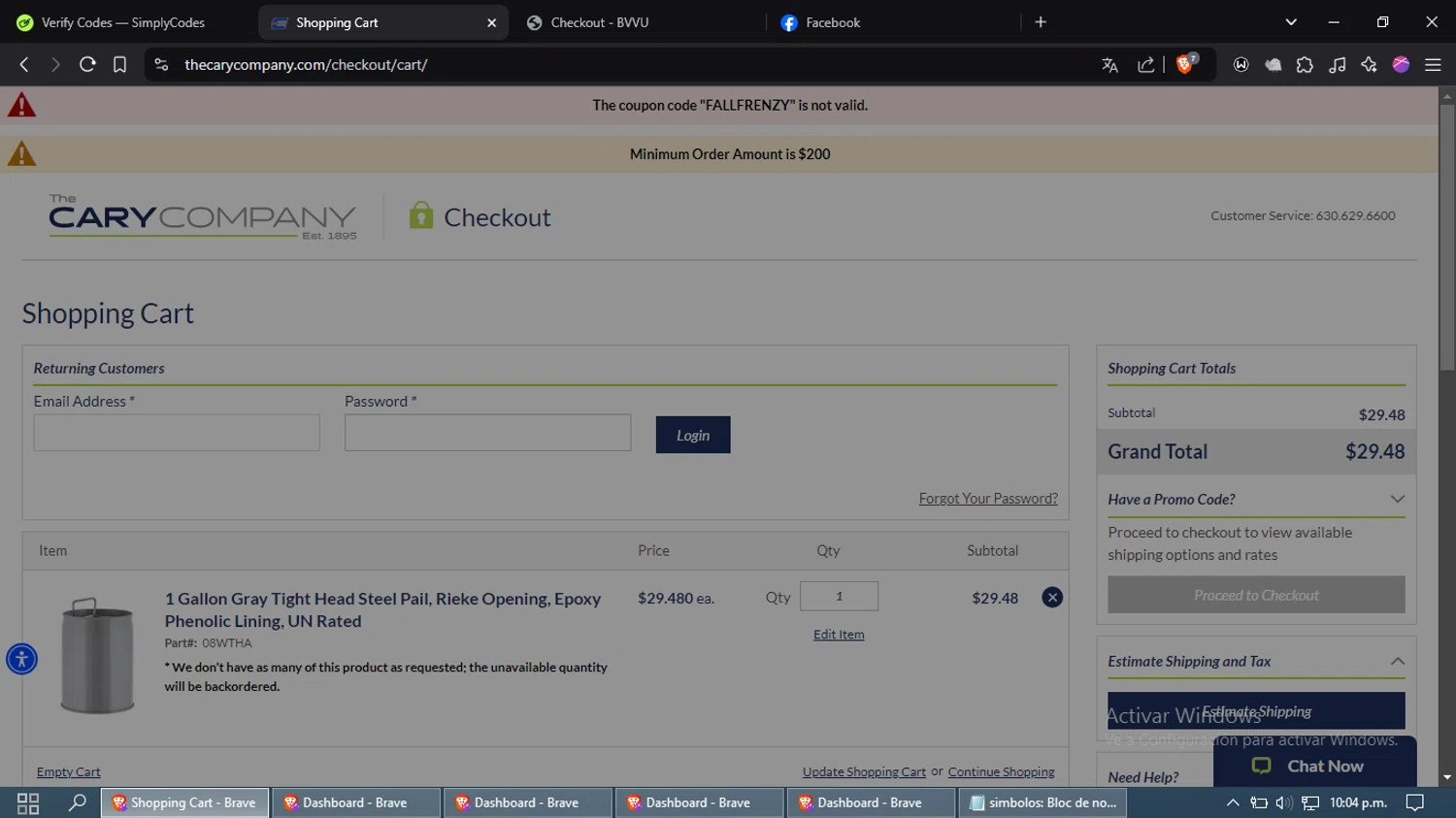Click the address bar URL
The width and height of the screenshot is (1456, 818).
pyautogui.click(x=306, y=65)
